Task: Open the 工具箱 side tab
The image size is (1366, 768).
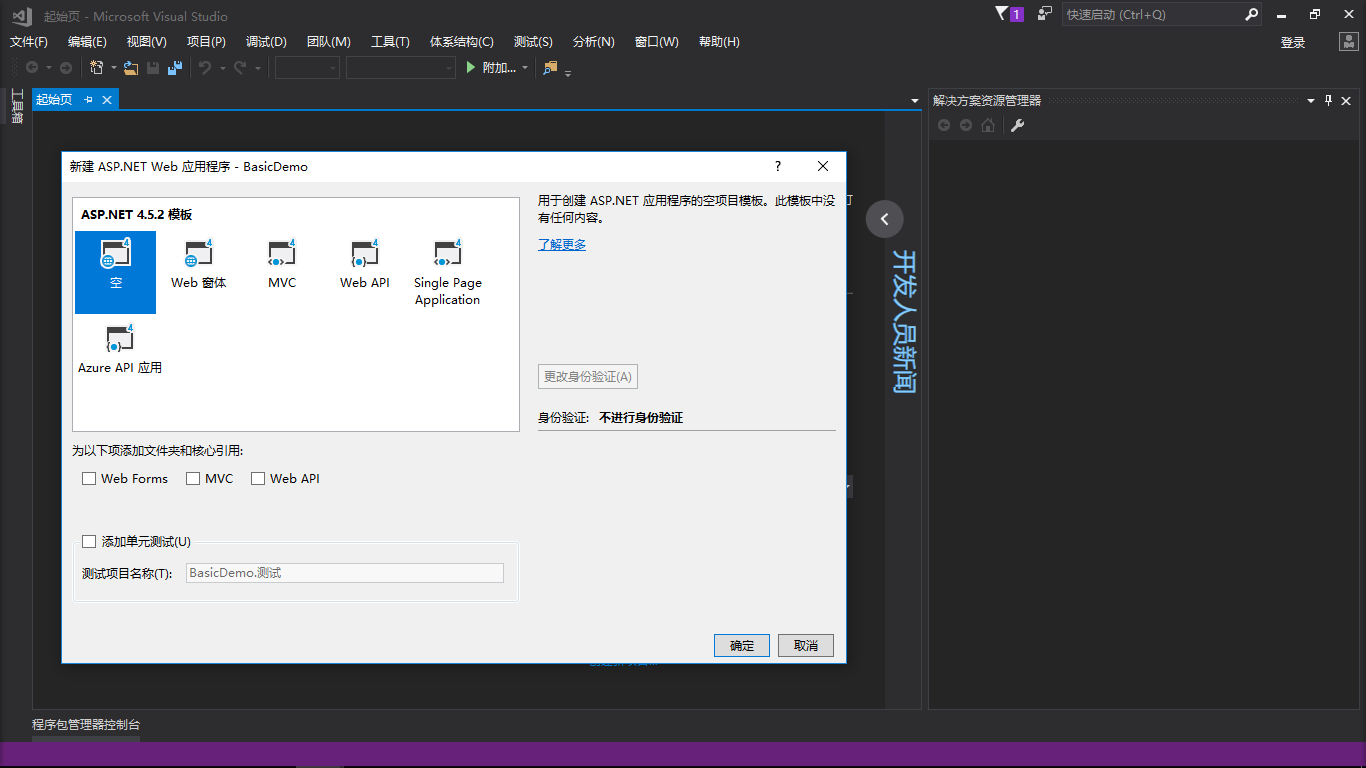Action: pyautogui.click(x=16, y=107)
